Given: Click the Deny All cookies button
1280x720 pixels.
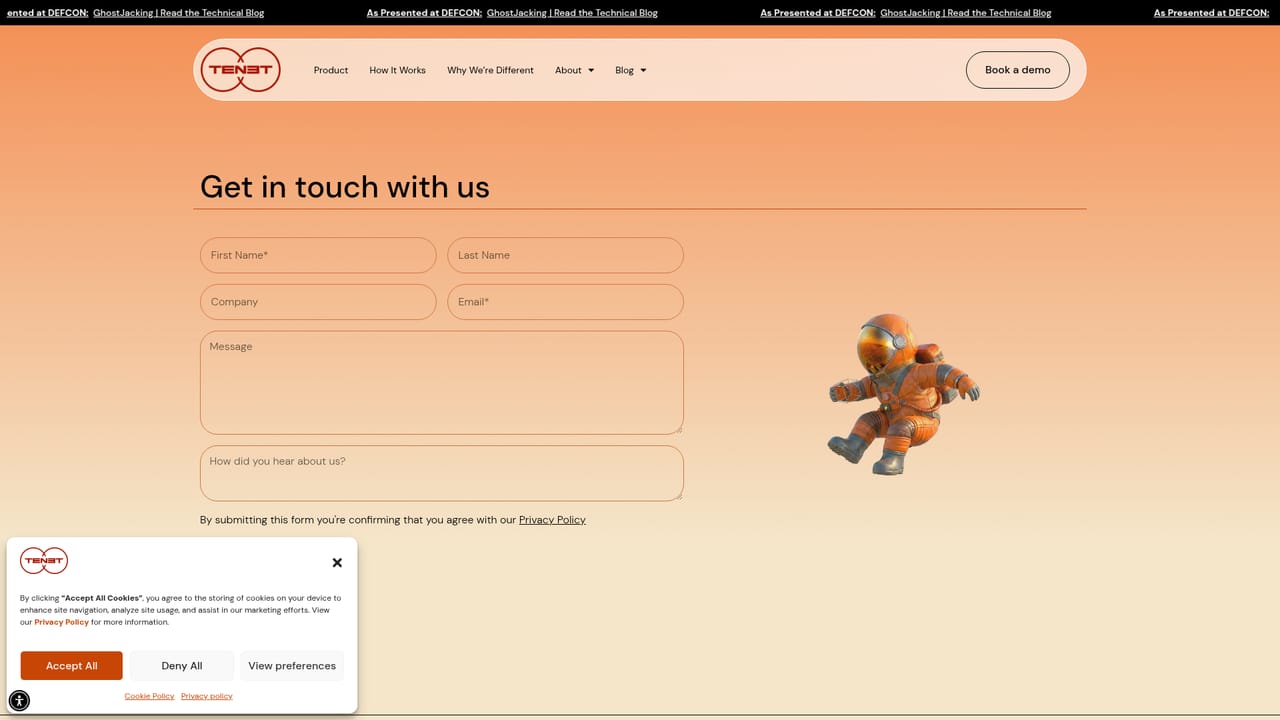Looking at the screenshot, I should [182, 666].
